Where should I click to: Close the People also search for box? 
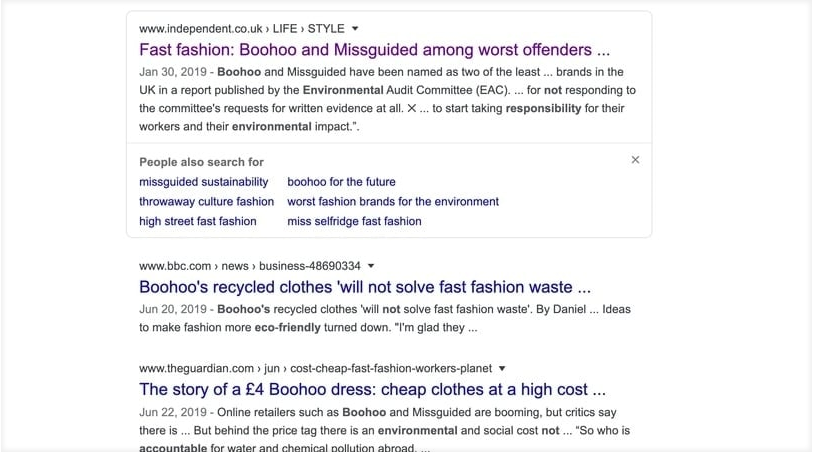click(635, 160)
